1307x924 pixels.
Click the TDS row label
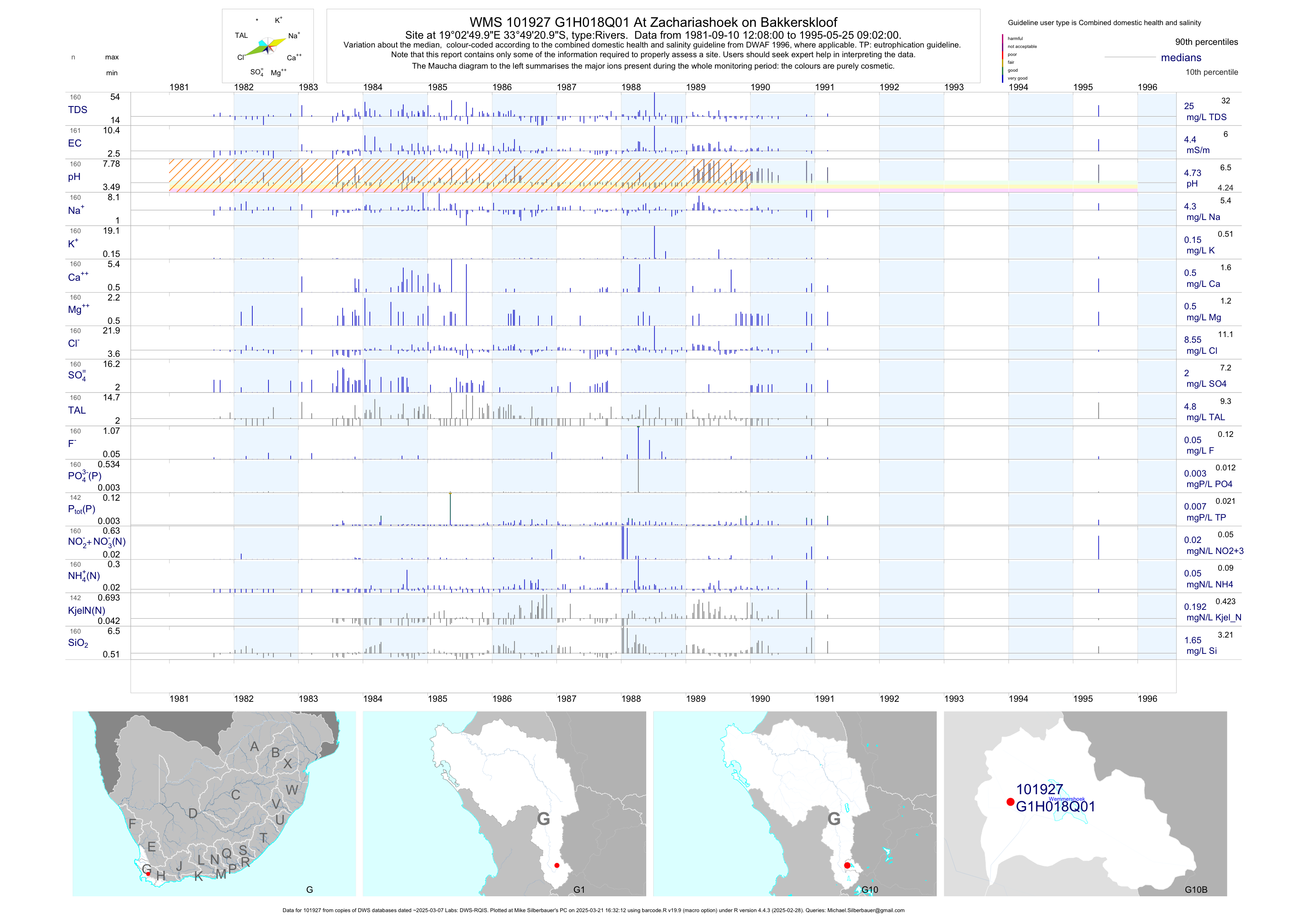tap(77, 110)
